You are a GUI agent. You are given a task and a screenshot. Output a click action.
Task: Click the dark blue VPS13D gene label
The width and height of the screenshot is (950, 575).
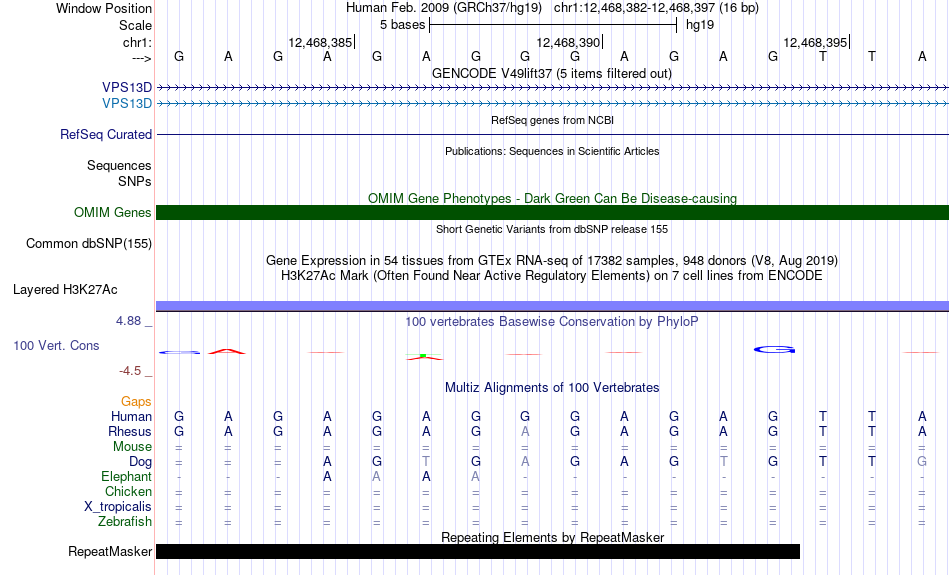coord(127,88)
